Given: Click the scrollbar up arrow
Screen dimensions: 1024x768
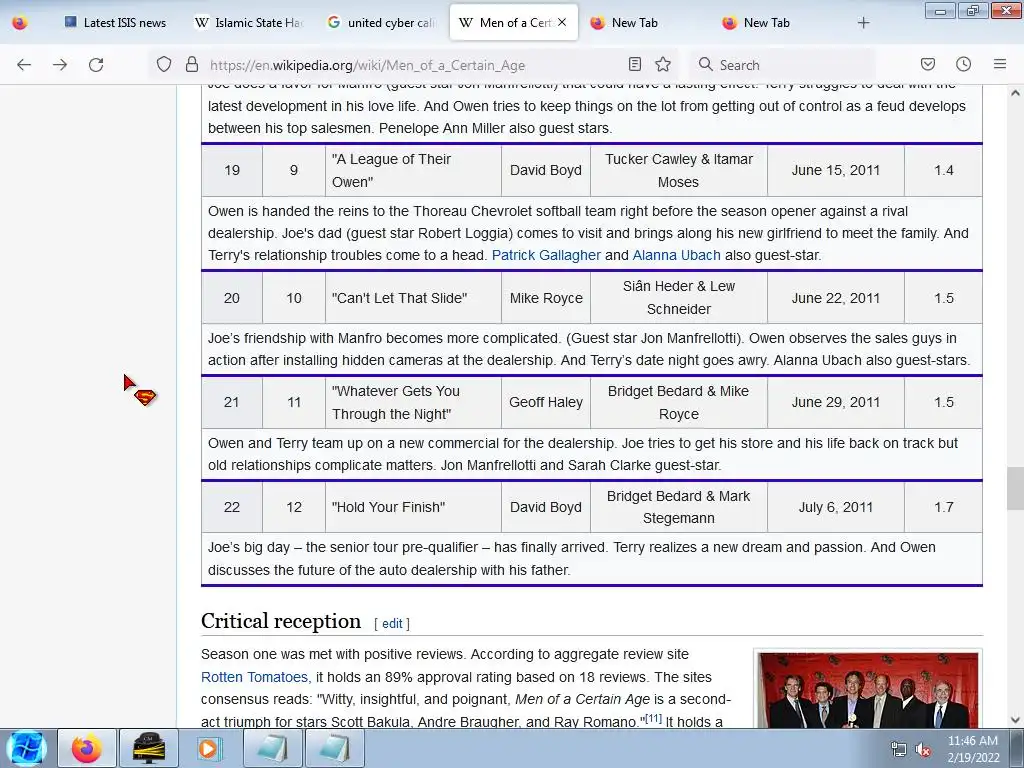Looking at the screenshot, I should [1015, 93].
